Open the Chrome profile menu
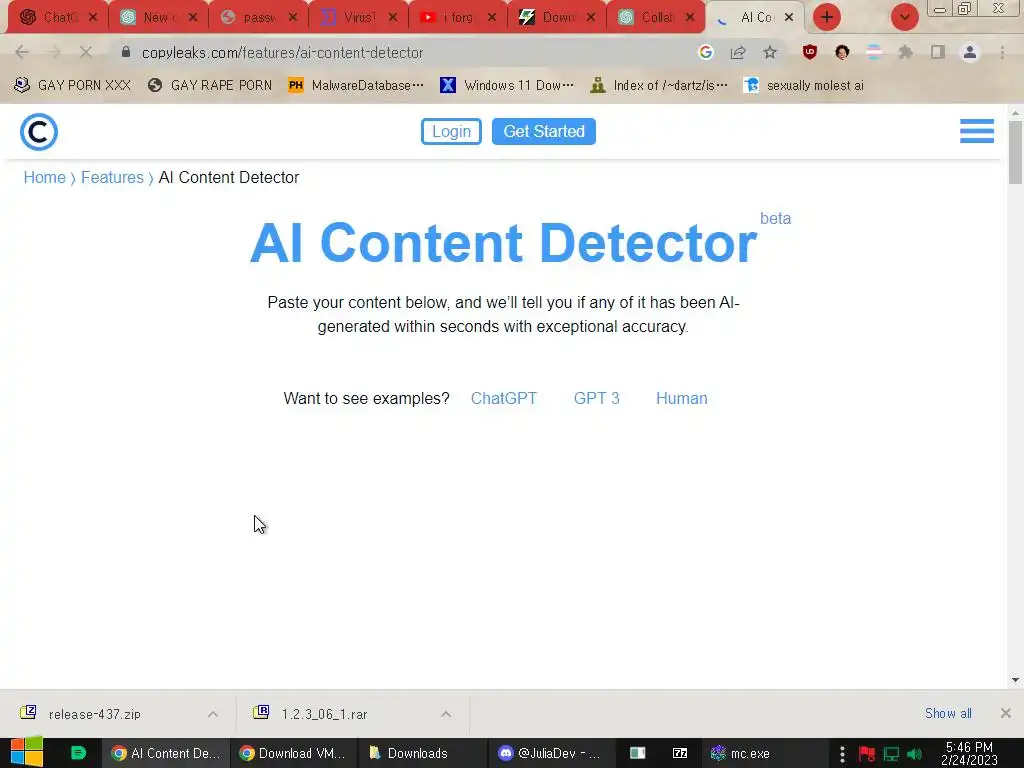The width and height of the screenshot is (1024, 768). pos(970,52)
